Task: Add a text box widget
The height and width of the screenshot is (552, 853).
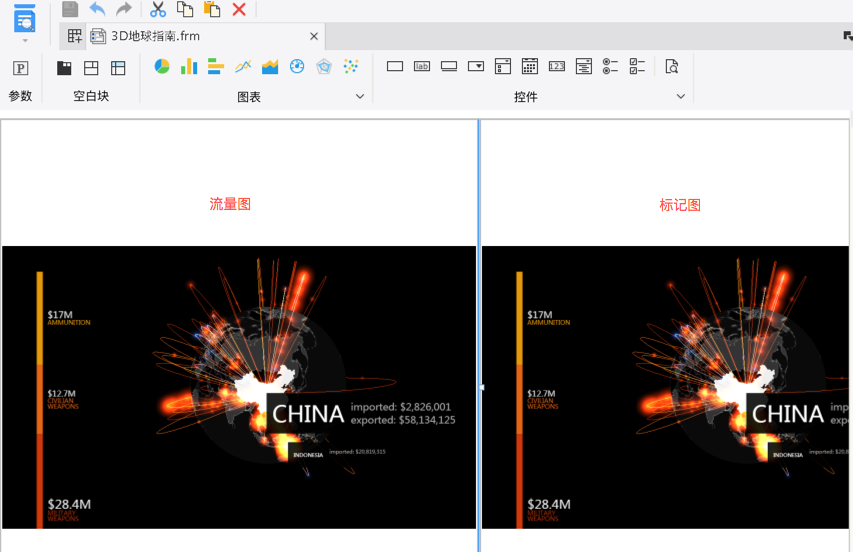Action: pos(395,66)
